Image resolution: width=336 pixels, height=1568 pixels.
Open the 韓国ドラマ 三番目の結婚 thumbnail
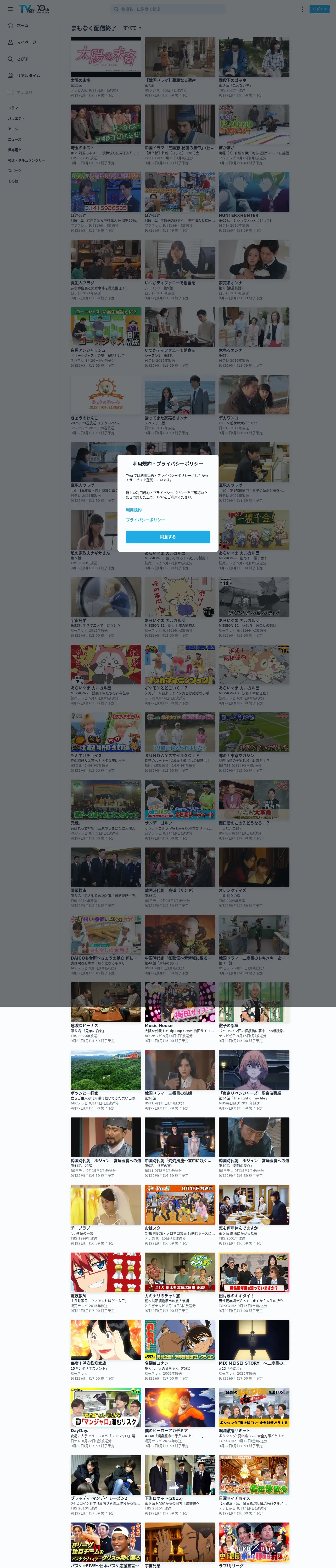180,1069
